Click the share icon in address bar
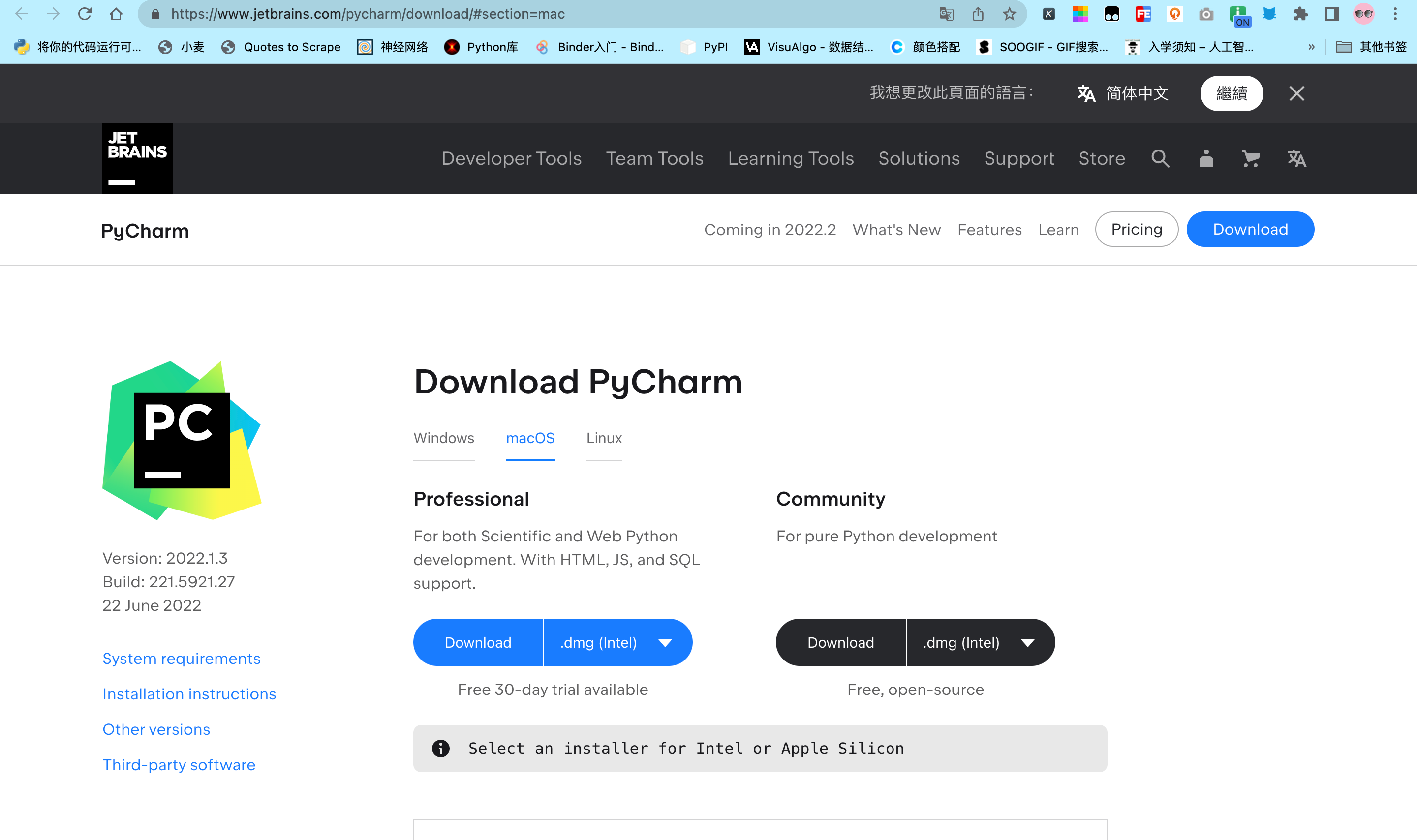 coord(978,14)
